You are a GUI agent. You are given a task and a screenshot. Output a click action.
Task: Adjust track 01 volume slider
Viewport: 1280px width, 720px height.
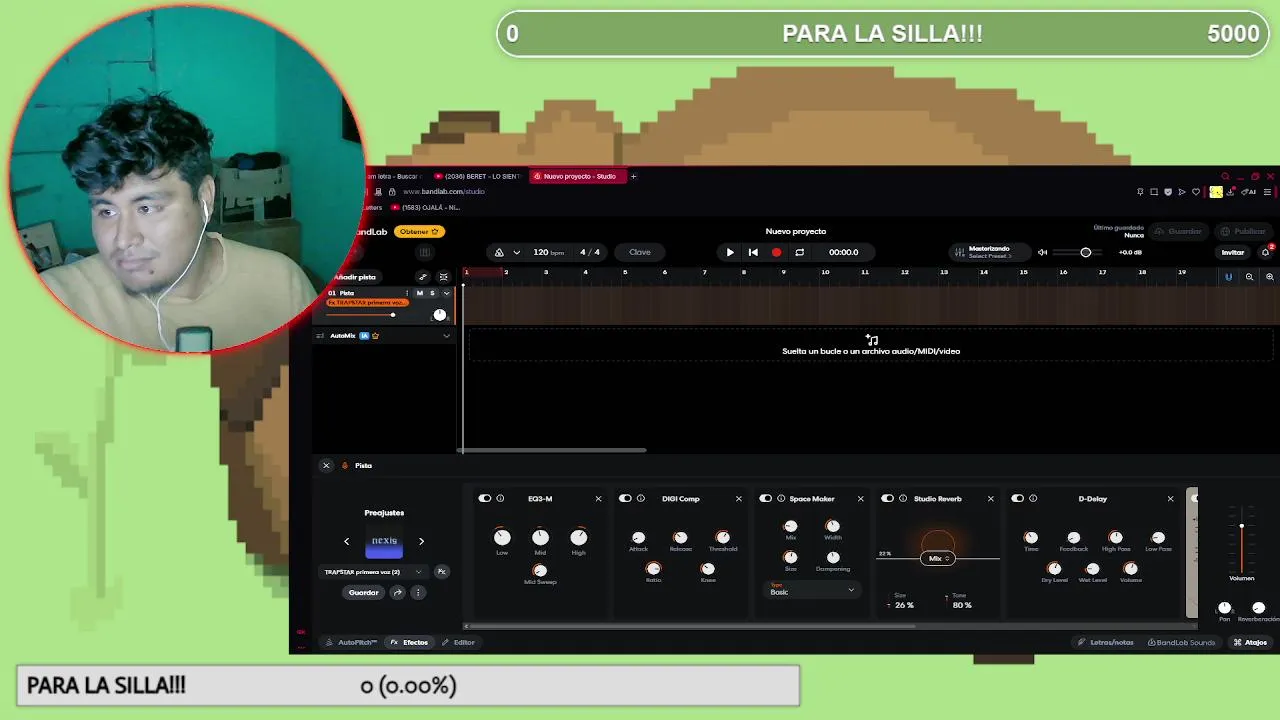point(392,315)
